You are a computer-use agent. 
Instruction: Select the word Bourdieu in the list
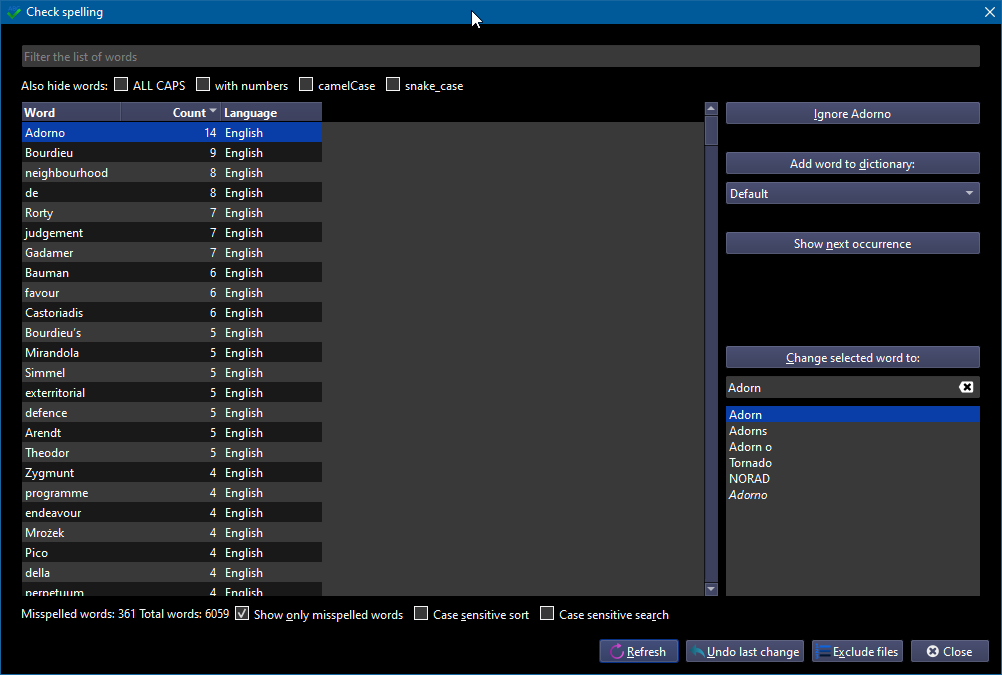point(172,153)
